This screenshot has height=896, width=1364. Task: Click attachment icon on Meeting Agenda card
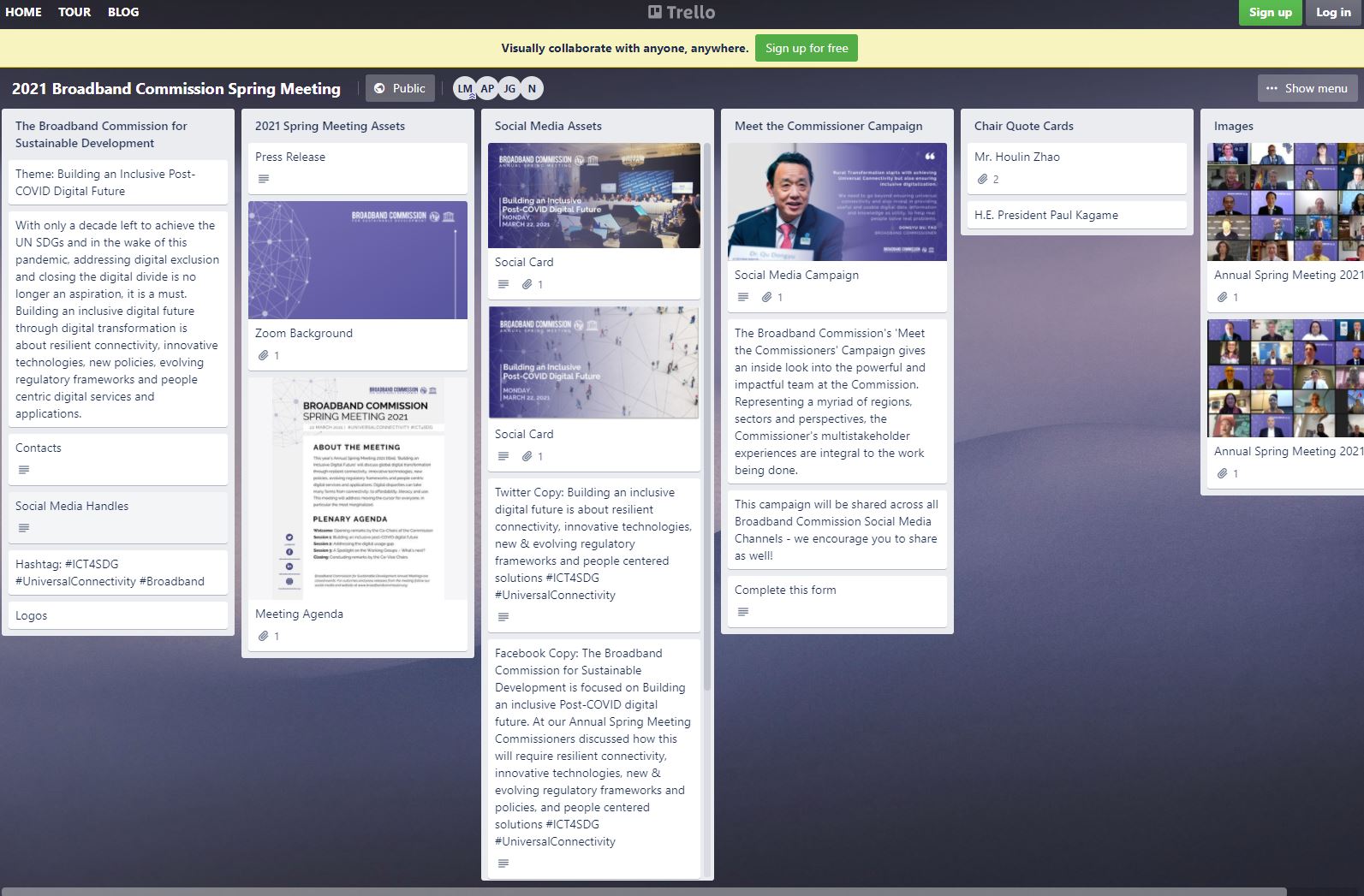coord(264,636)
